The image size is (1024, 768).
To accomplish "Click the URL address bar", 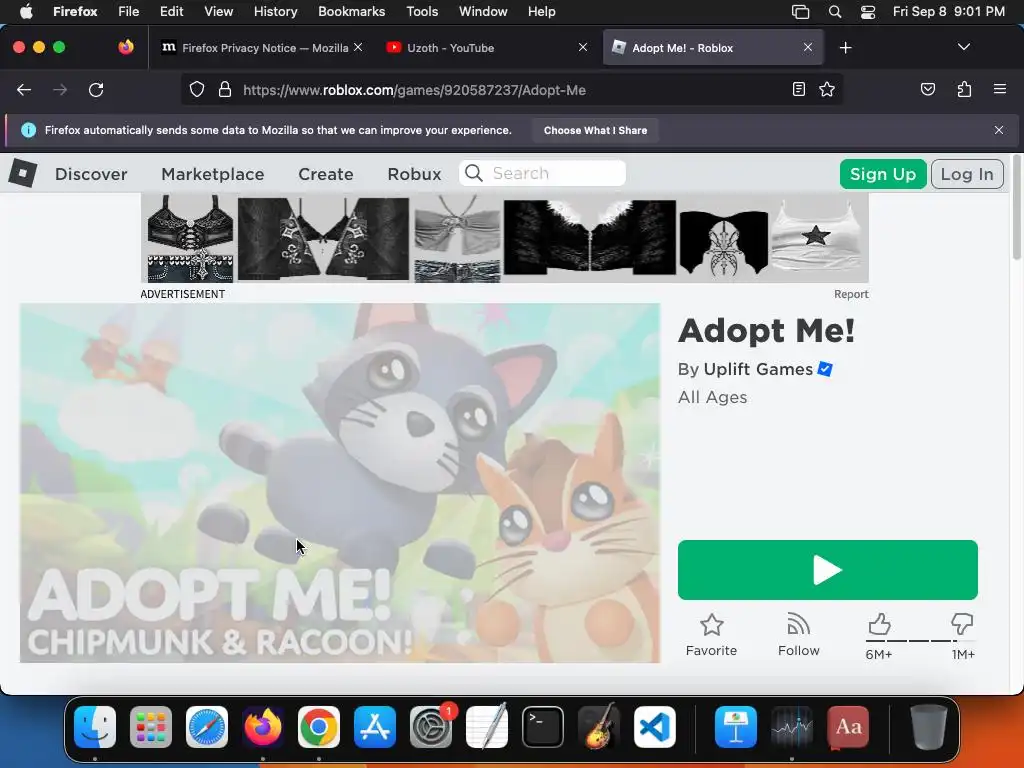I will click(512, 90).
